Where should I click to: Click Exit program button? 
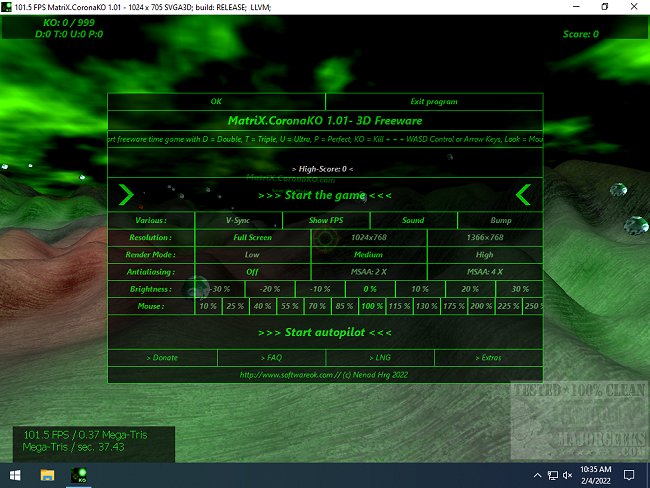coord(434,102)
